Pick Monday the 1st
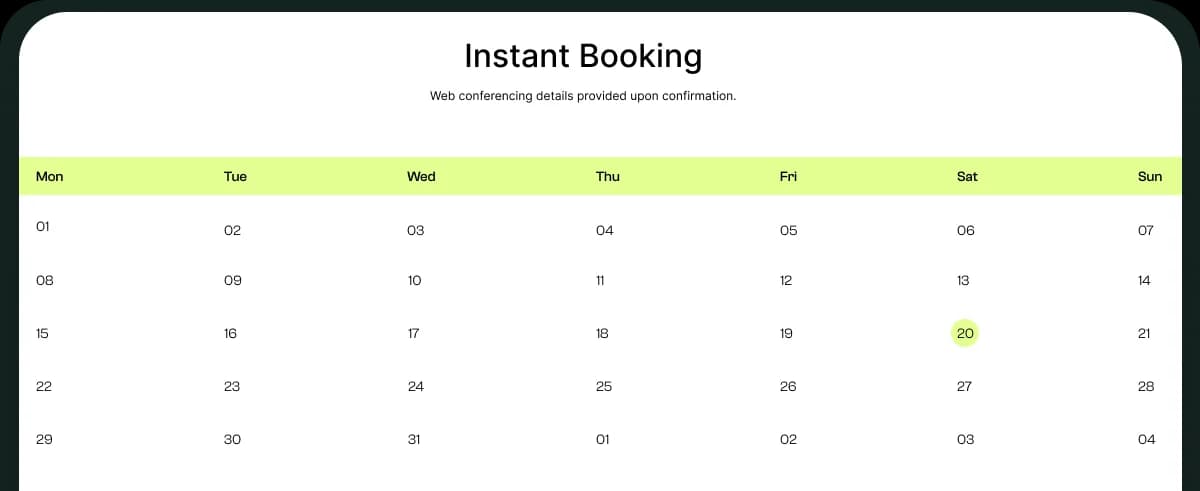 43,227
